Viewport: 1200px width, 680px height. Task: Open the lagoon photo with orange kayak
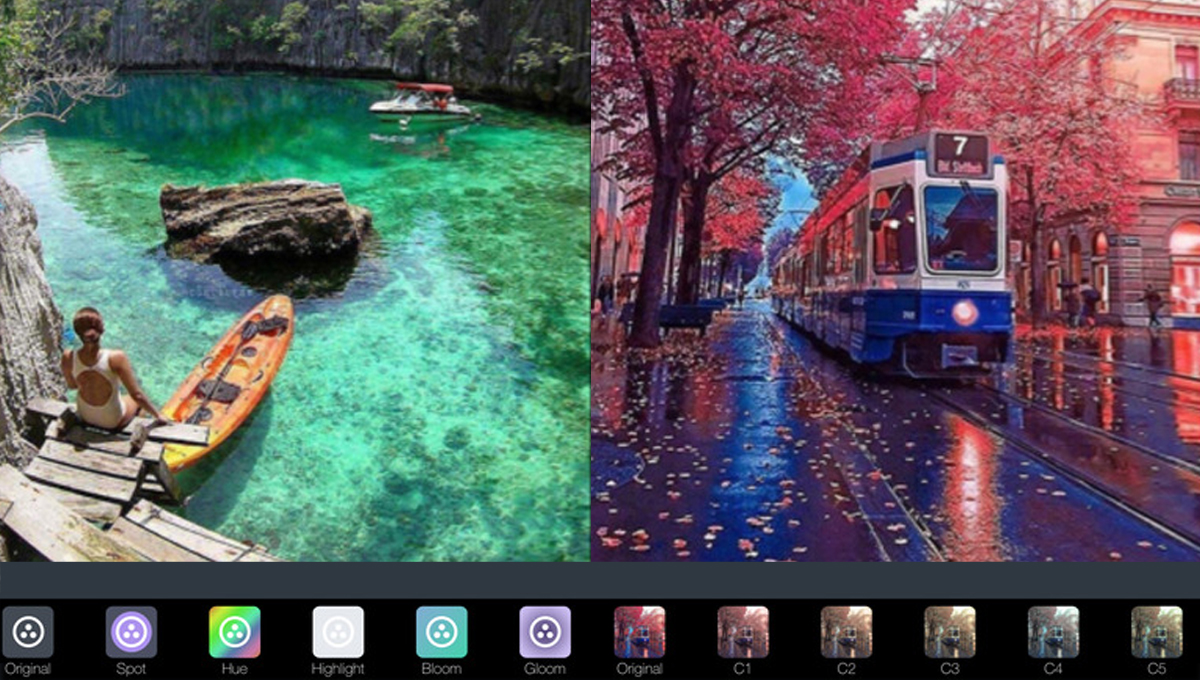[295, 280]
